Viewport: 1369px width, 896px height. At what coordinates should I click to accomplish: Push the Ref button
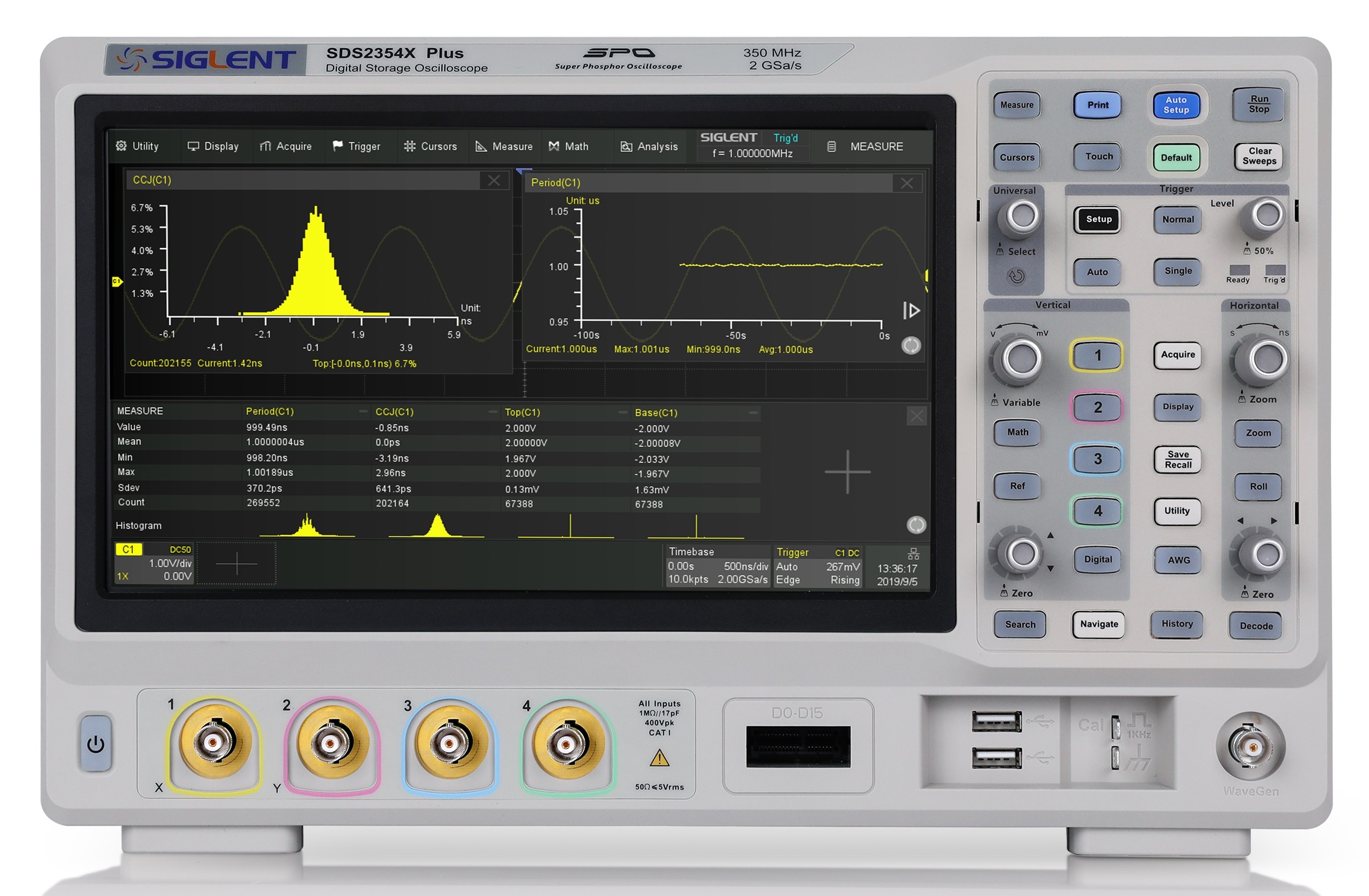click(1017, 487)
